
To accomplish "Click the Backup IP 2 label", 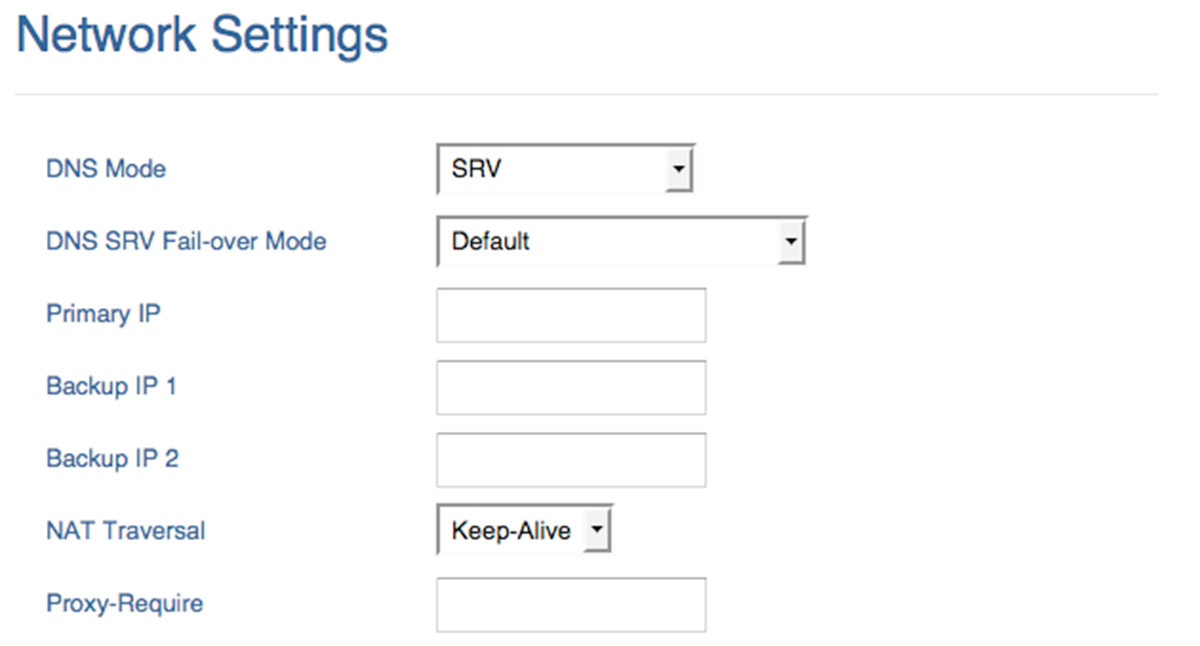I will 112,458.
